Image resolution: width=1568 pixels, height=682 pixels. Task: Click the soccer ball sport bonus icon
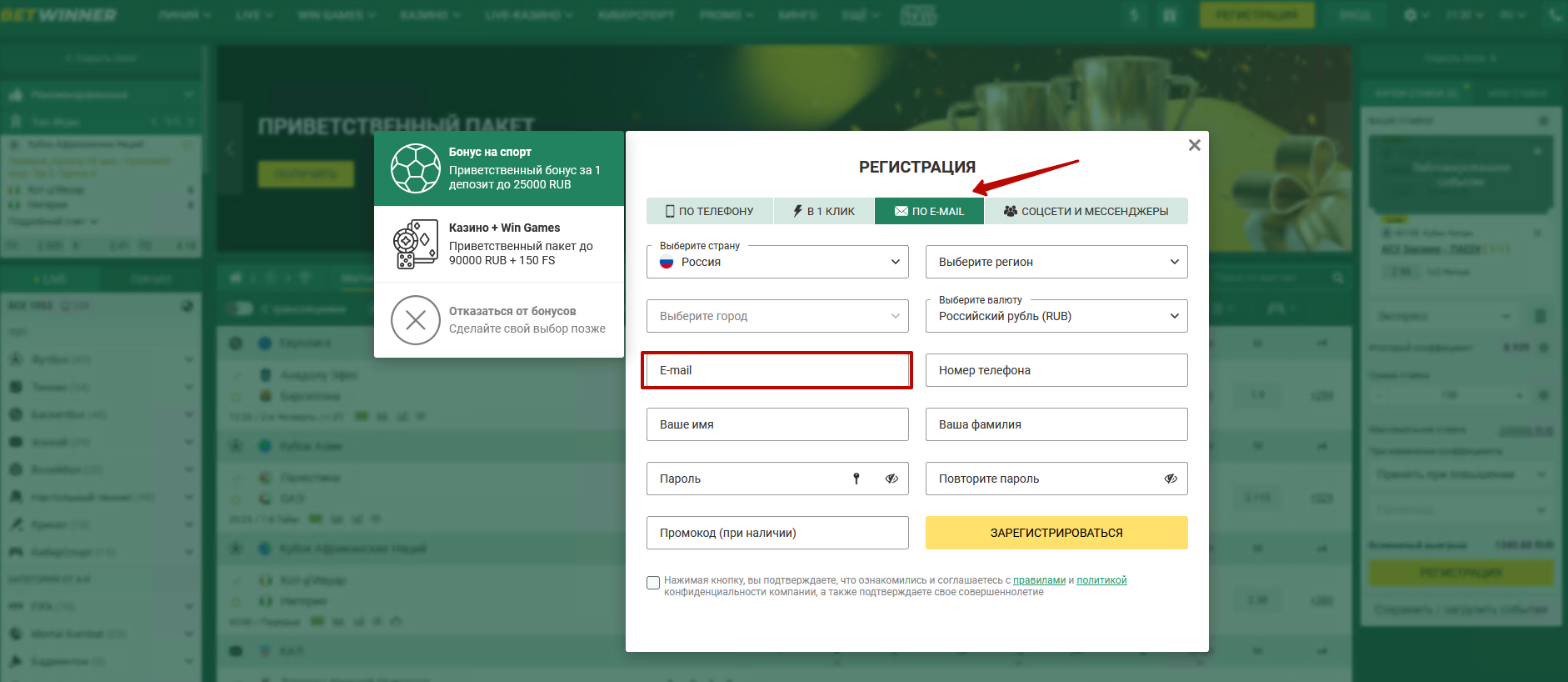(415, 168)
